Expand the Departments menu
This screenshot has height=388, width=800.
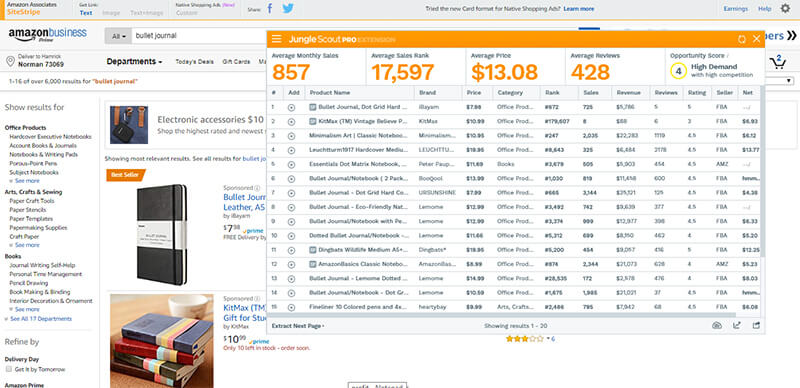[134, 62]
